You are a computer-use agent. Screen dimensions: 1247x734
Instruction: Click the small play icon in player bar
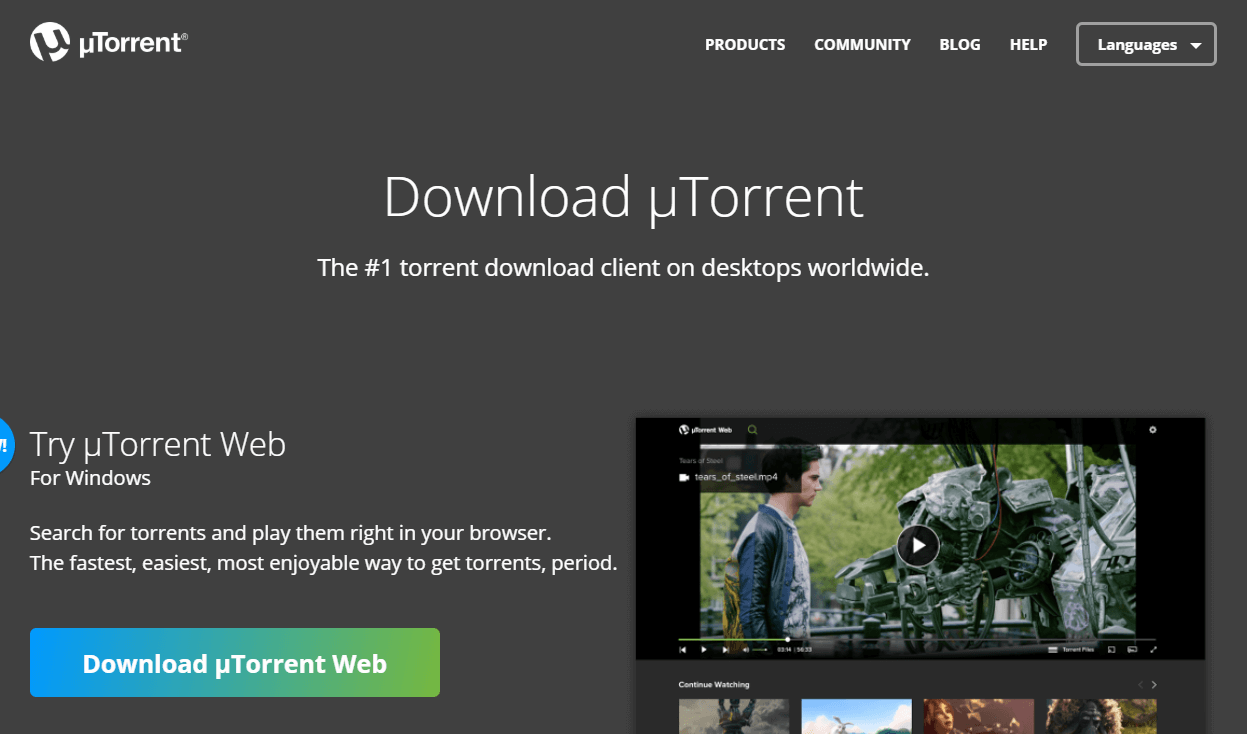point(704,649)
